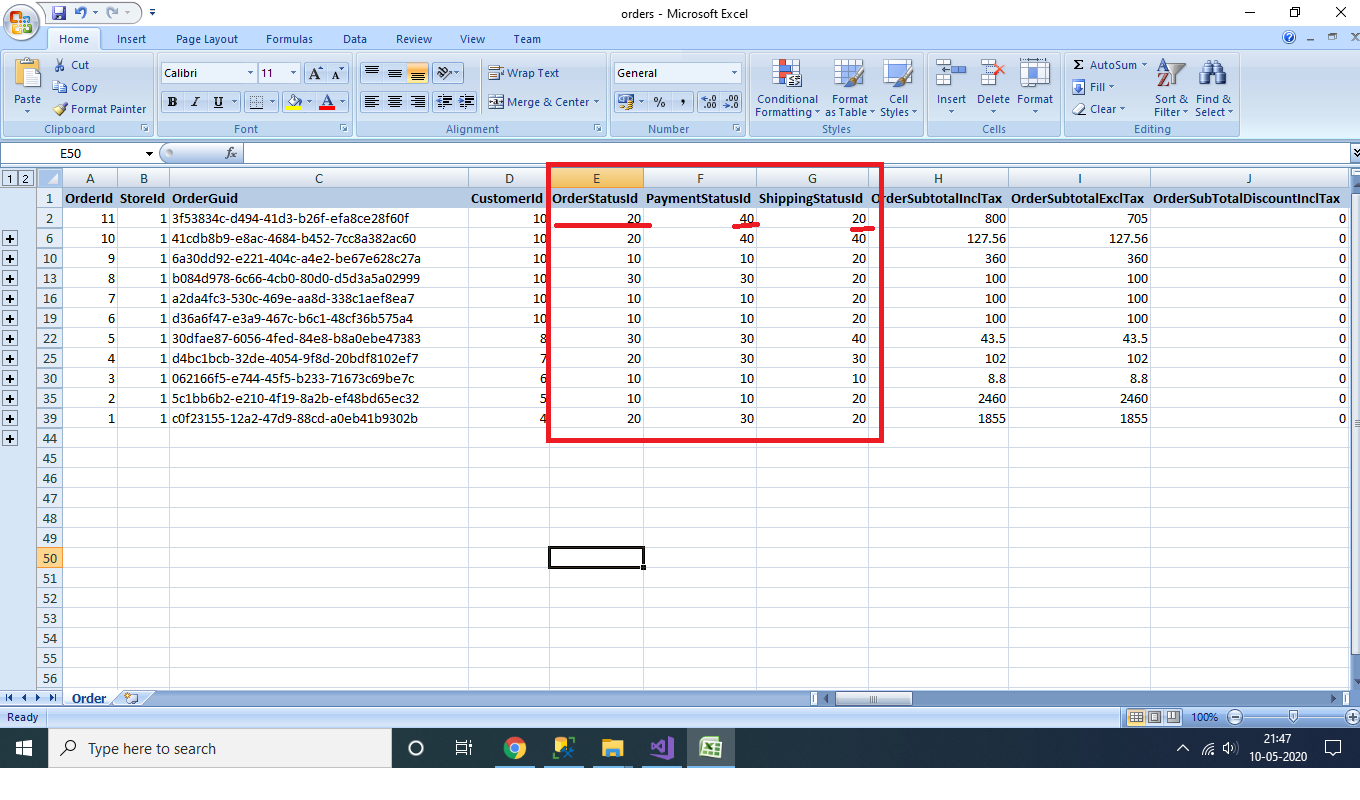Screen dimensions: 1360x800
Task: Open the font color red swatch
Action: click(x=327, y=102)
